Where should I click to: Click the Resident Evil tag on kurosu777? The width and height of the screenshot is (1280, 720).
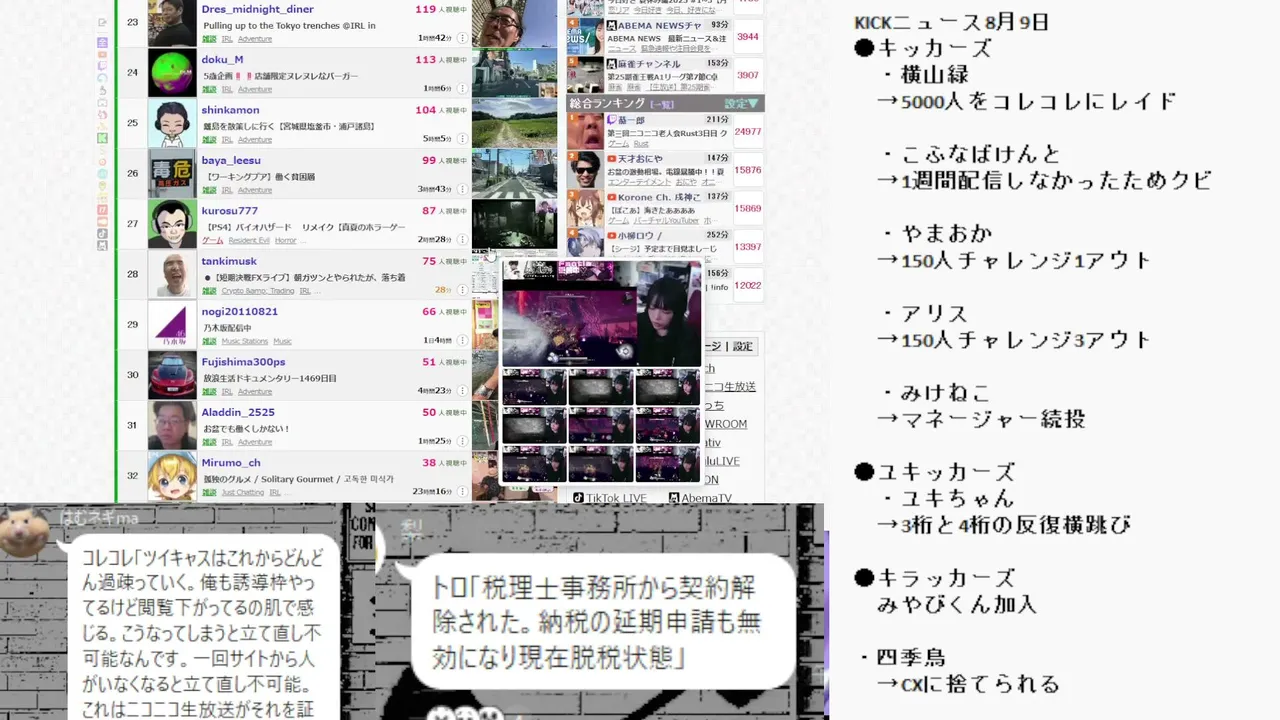[249, 241]
